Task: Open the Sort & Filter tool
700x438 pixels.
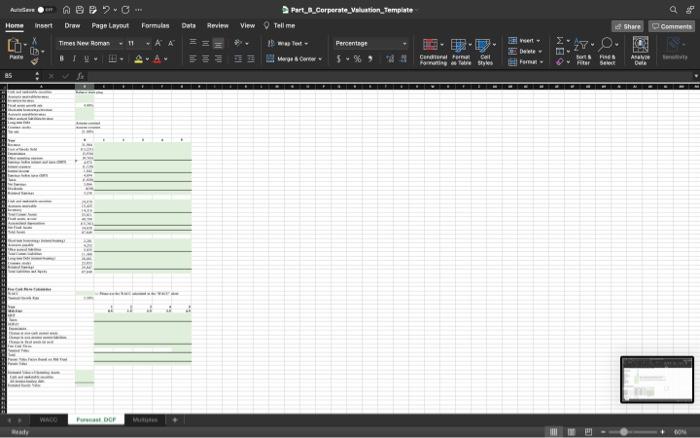Action: coord(583,51)
